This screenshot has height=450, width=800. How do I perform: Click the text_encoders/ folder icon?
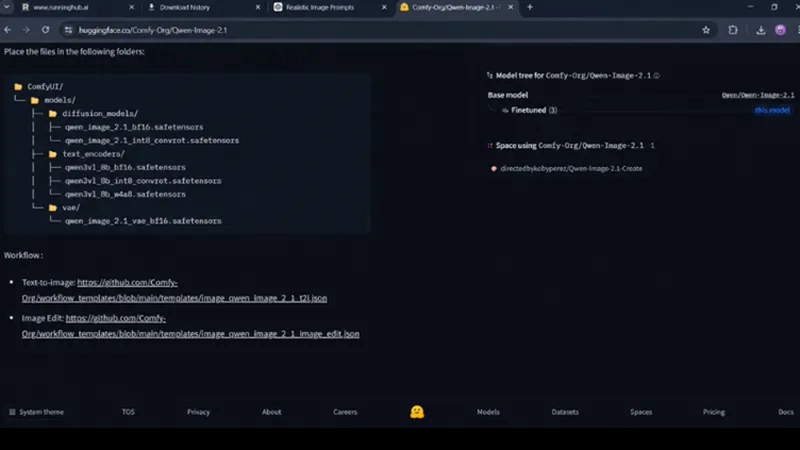(x=53, y=154)
